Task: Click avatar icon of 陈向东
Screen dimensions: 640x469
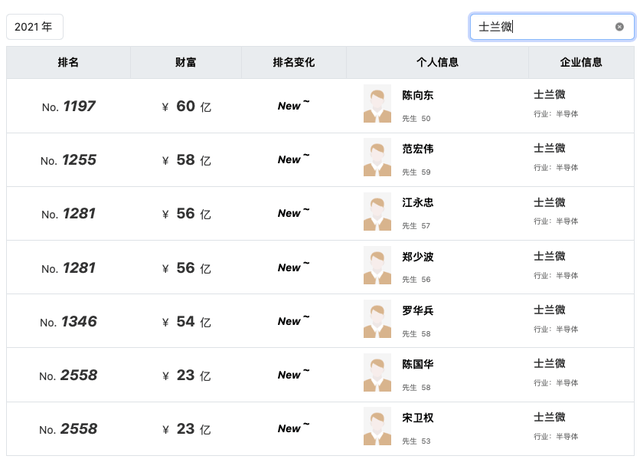Action: (x=377, y=105)
